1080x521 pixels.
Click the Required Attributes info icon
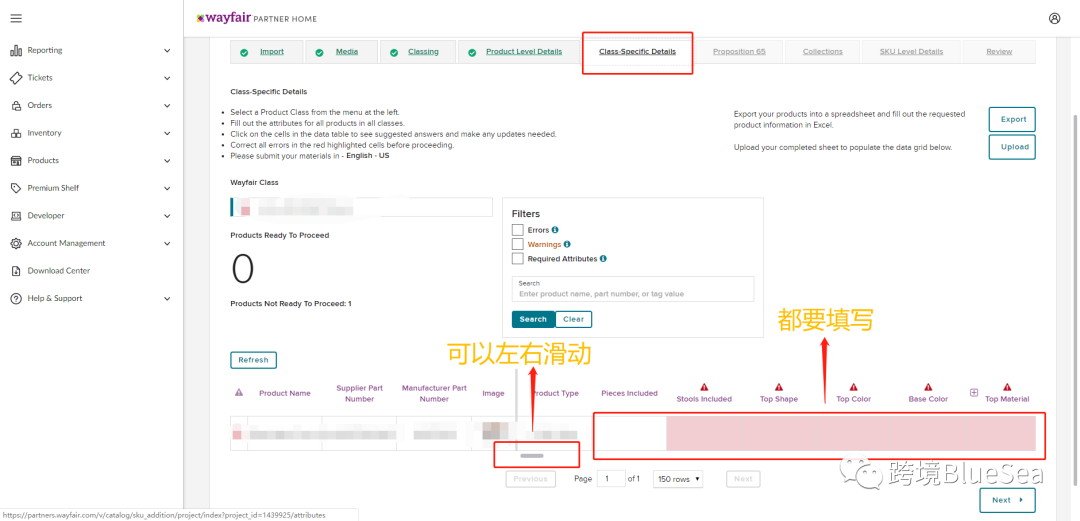click(x=603, y=258)
